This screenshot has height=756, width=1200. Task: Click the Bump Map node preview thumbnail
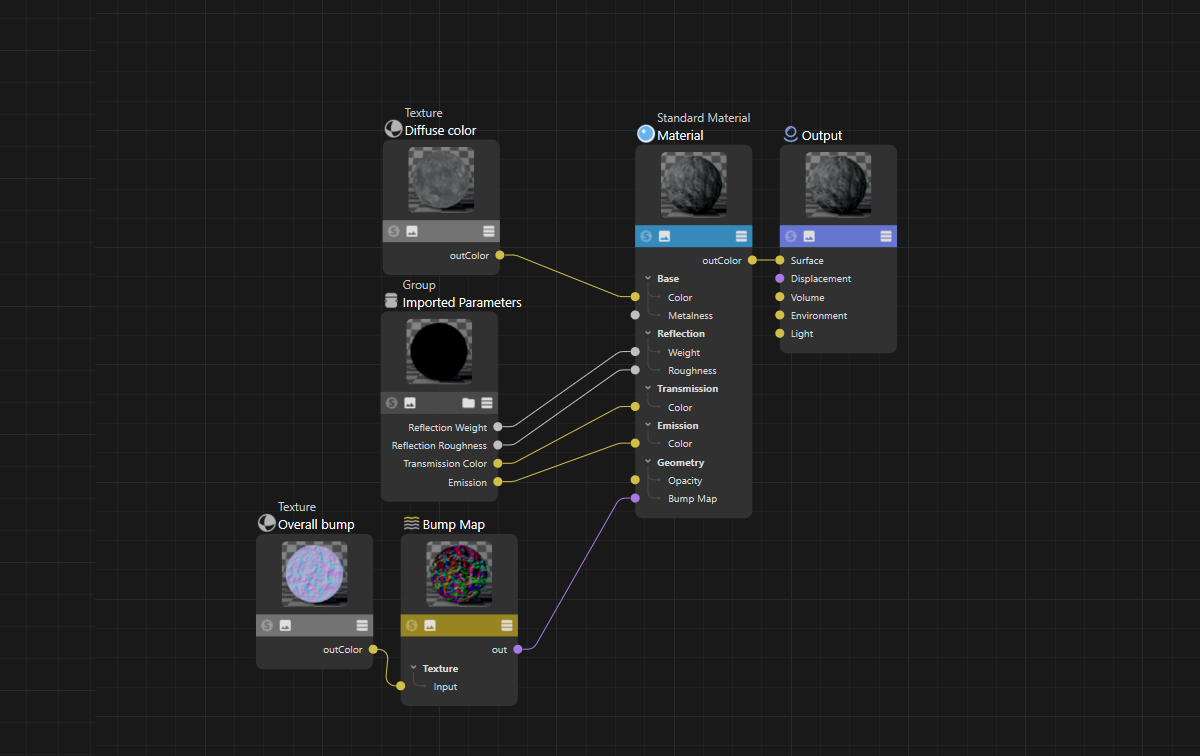[x=459, y=574]
